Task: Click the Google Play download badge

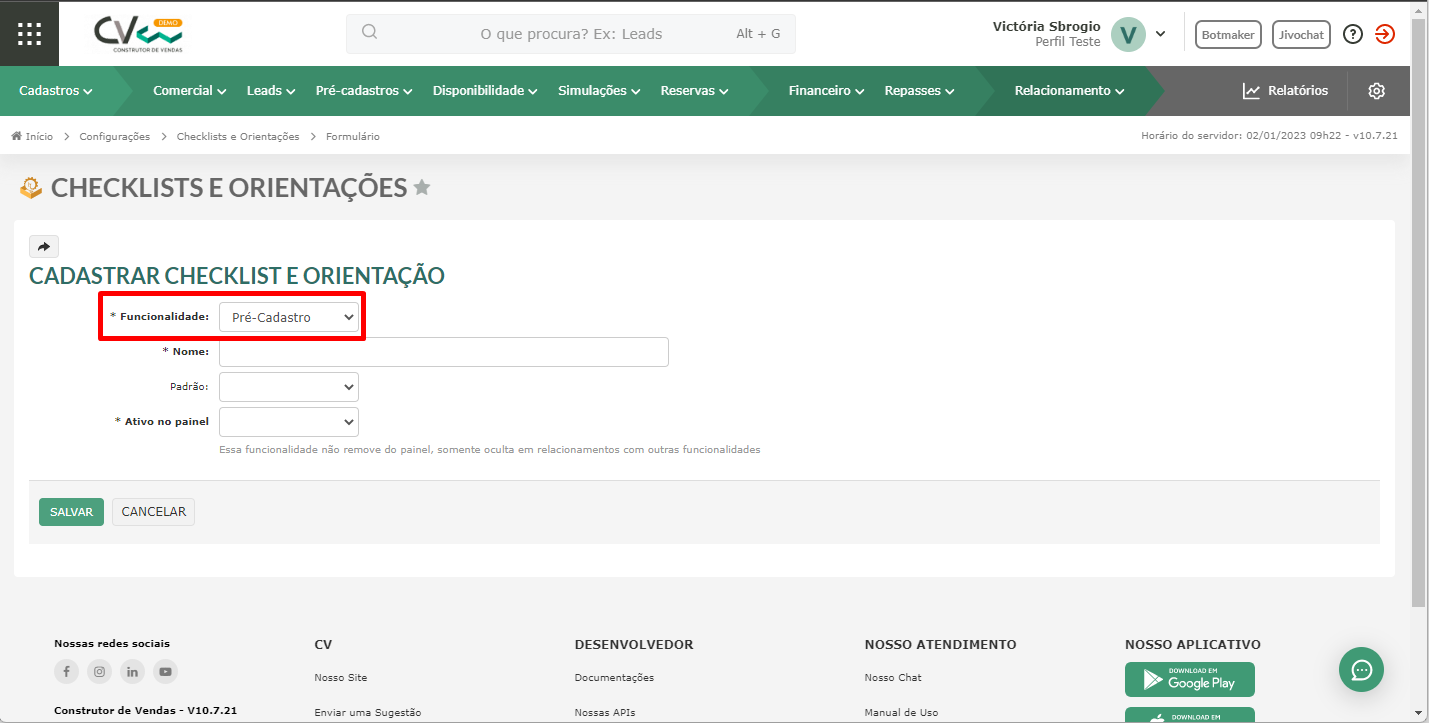Action: click(1190, 679)
